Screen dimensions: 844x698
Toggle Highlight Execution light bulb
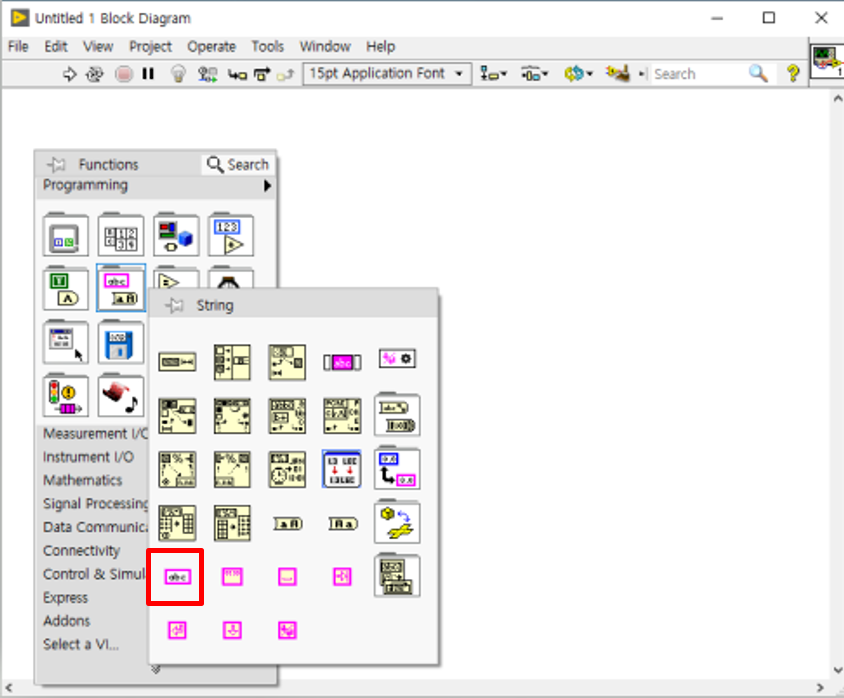click(178, 74)
